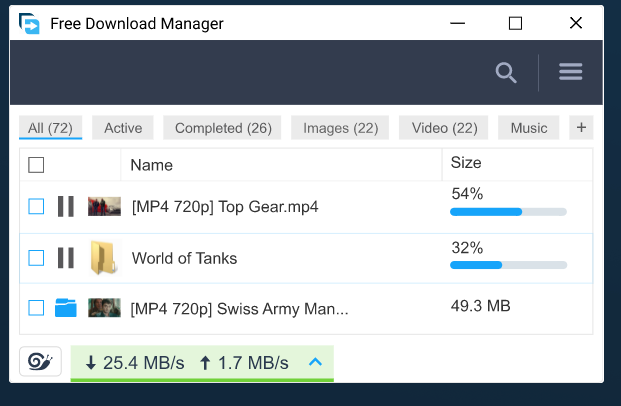Show the Images (22) filter
Viewport: 621px width, 406px height.
[x=340, y=128]
